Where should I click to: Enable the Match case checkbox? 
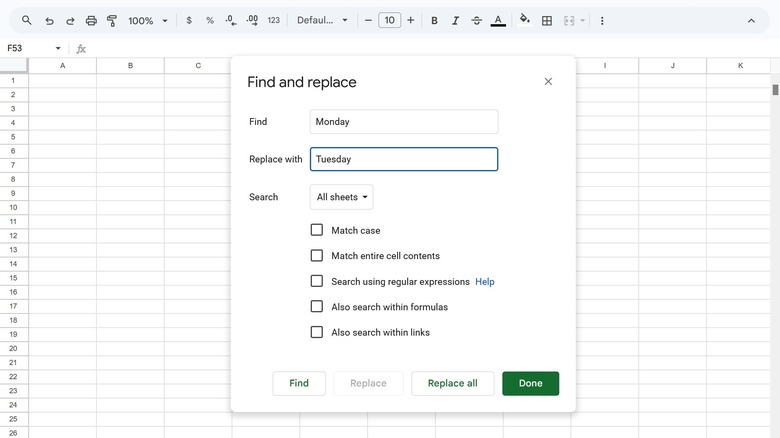(x=317, y=230)
